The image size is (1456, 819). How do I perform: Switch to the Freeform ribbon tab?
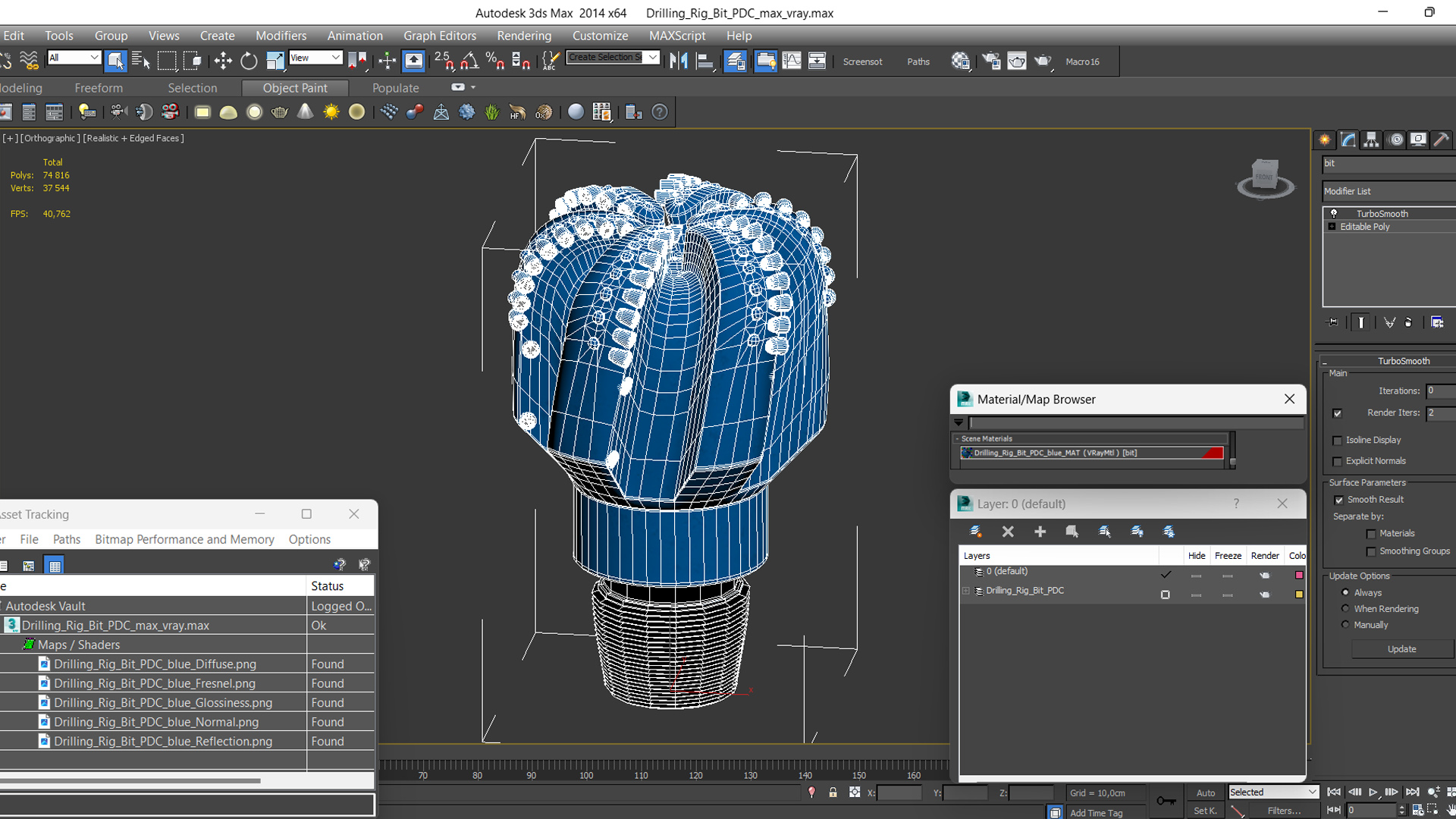[x=99, y=88]
